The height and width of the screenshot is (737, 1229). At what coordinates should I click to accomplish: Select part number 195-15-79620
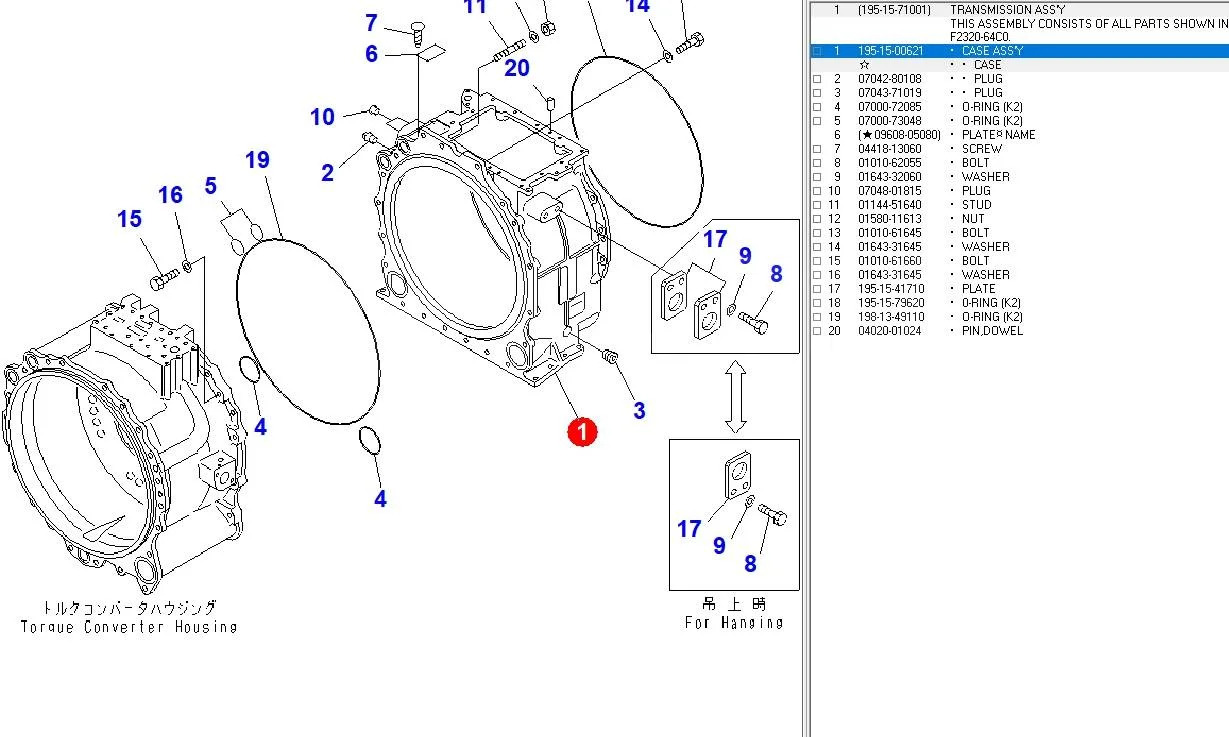(892, 303)
